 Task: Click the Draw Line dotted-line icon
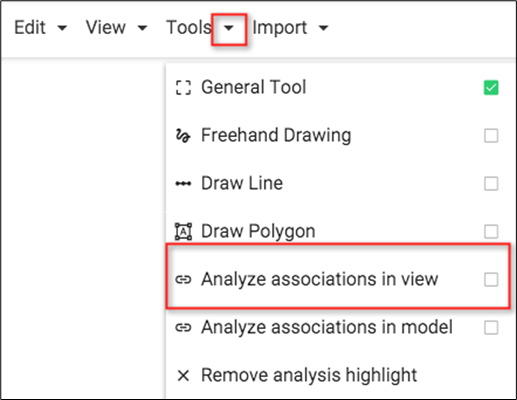click(x=183, y=183)
